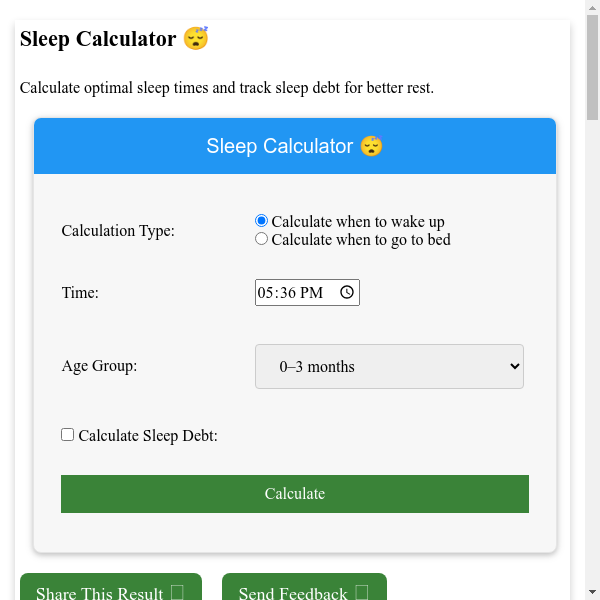Click the icon on Send Feedback button
The image size is (600, 600).
coord(362,594)
